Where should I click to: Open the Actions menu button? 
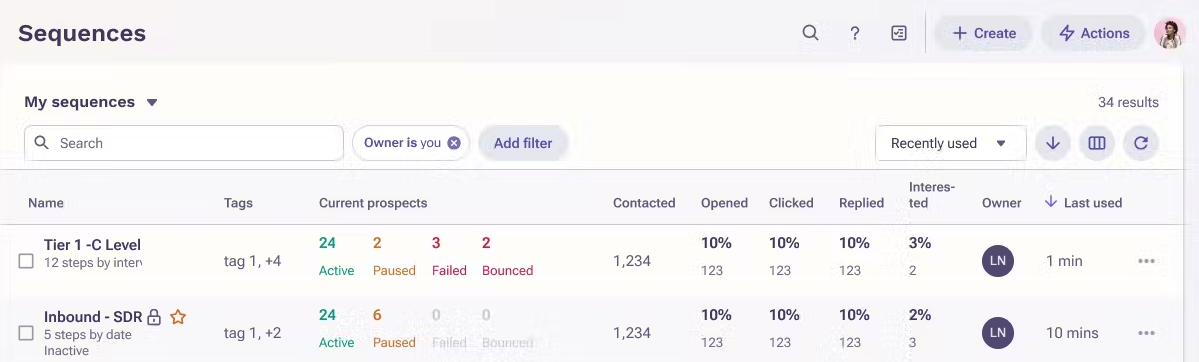pos(1094,33)
